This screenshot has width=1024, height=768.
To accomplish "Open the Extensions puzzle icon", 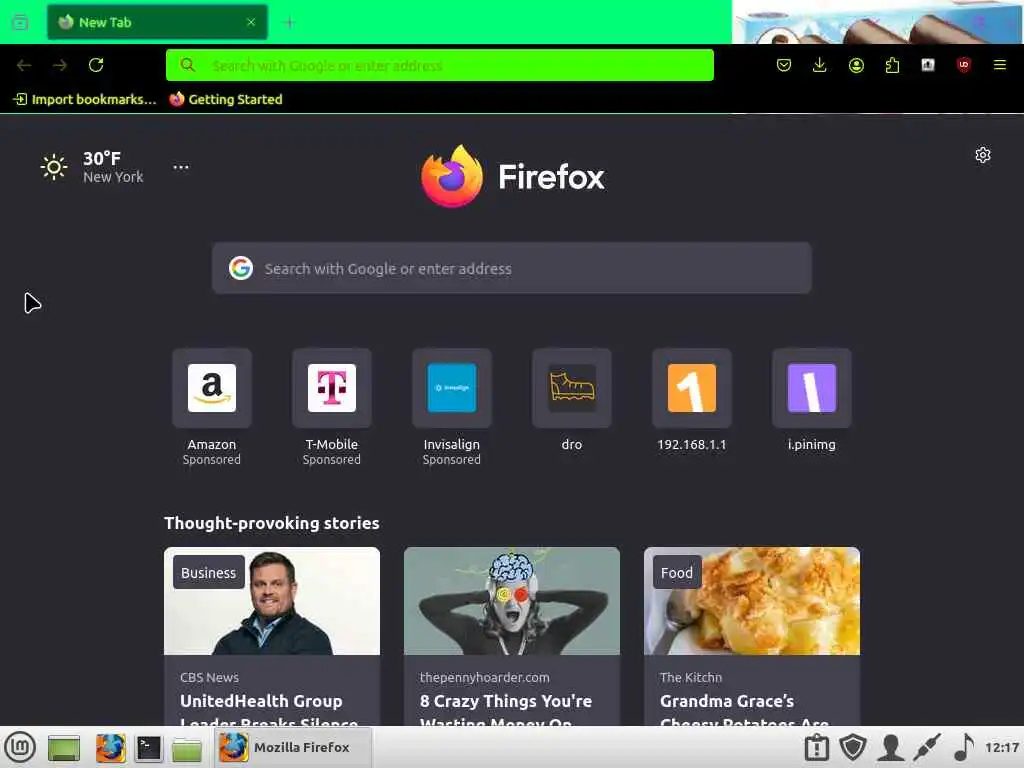I will tap(892, 65).
